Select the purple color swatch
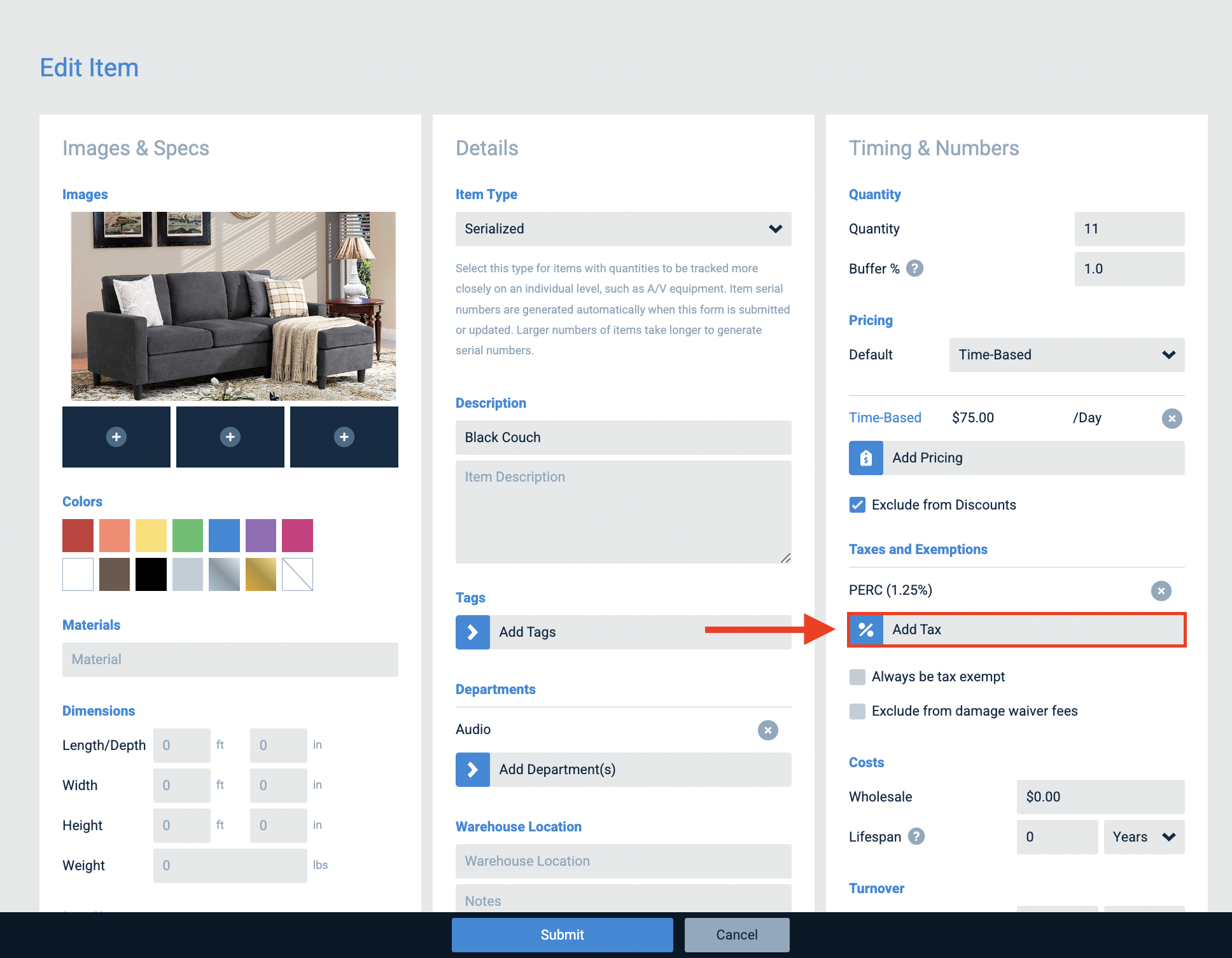This screenshot has width=1232, height=958. (x=261, y=536)
